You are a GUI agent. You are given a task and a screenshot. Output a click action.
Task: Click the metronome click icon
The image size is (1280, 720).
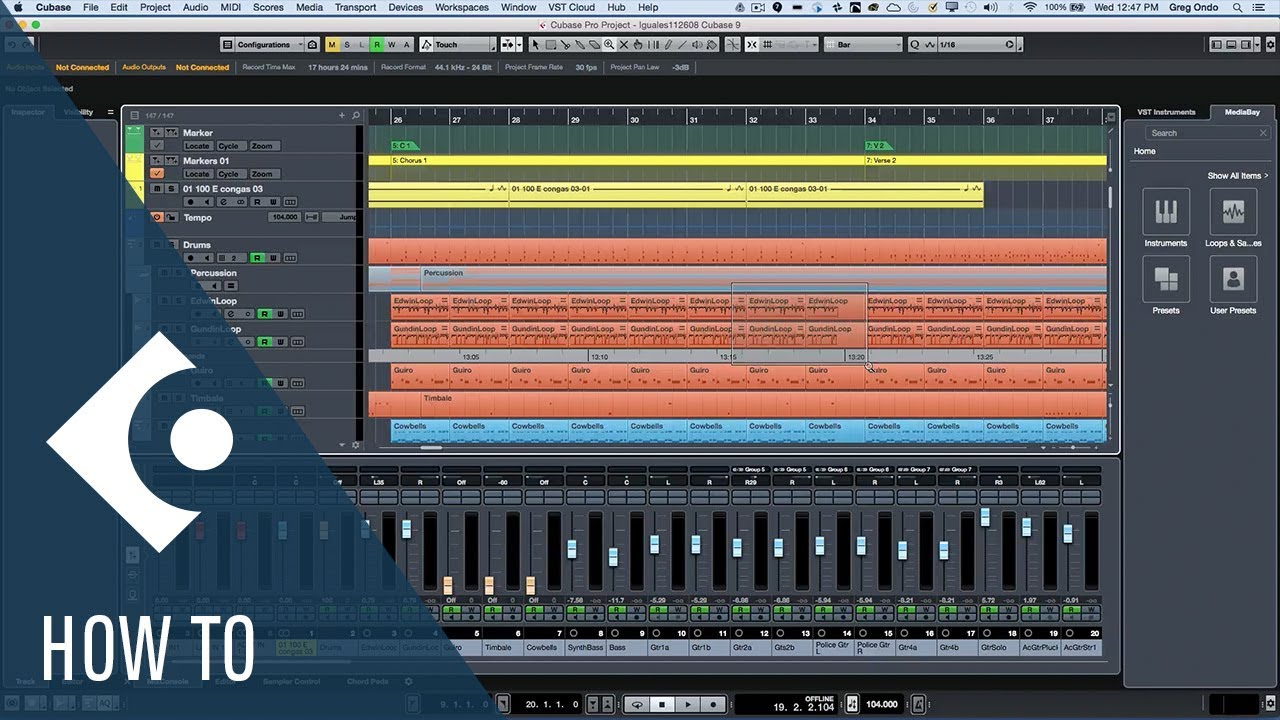[x=918, y=704]
